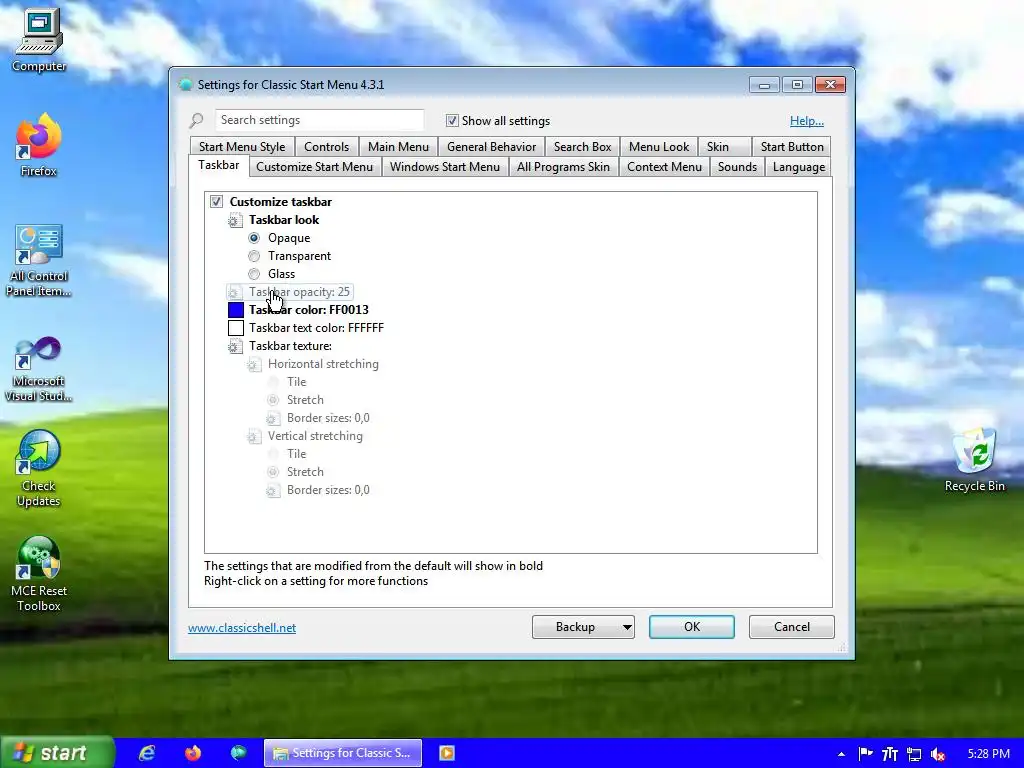Screen dimensions: 1024x768
Task: Click the OK button
Action: click(692, 627)
